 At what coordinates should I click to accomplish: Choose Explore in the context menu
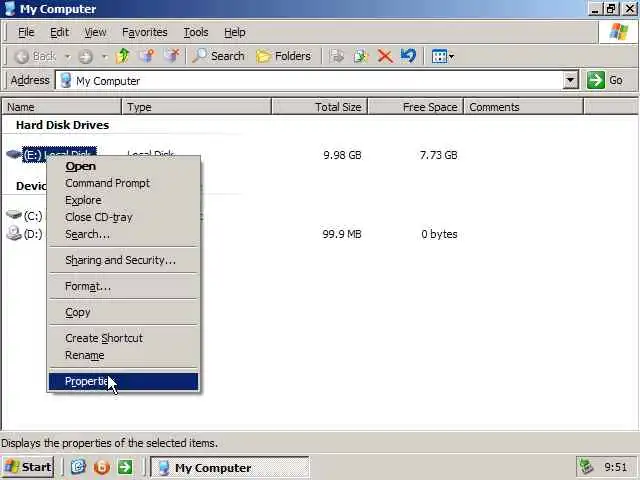pyautogui.click(x=123, y=200)
